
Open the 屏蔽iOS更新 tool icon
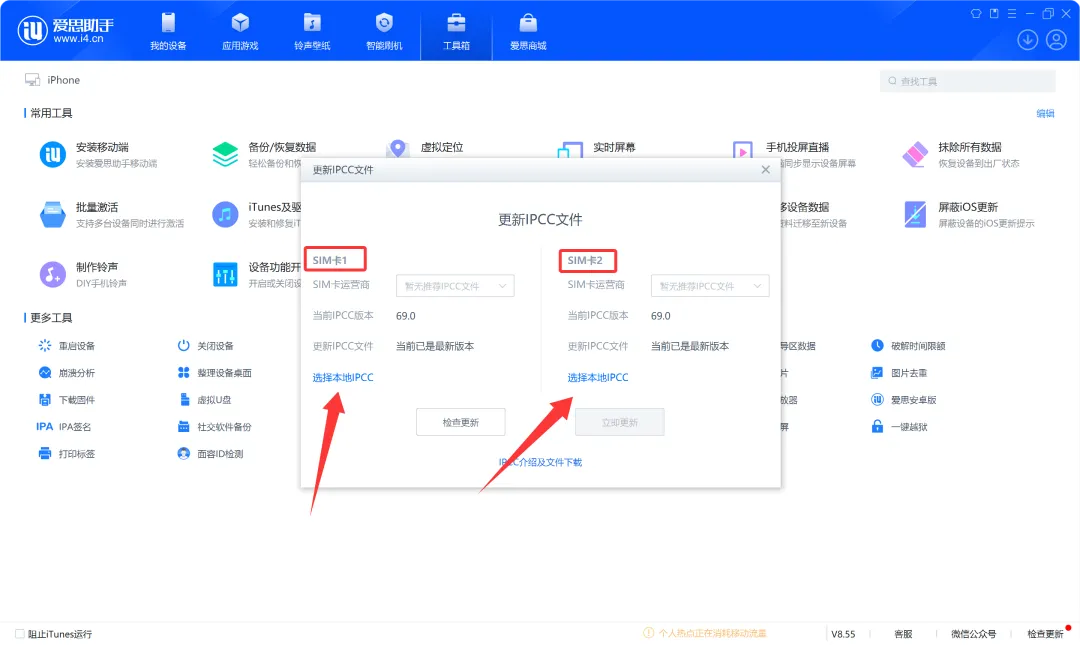coord(915,214)
